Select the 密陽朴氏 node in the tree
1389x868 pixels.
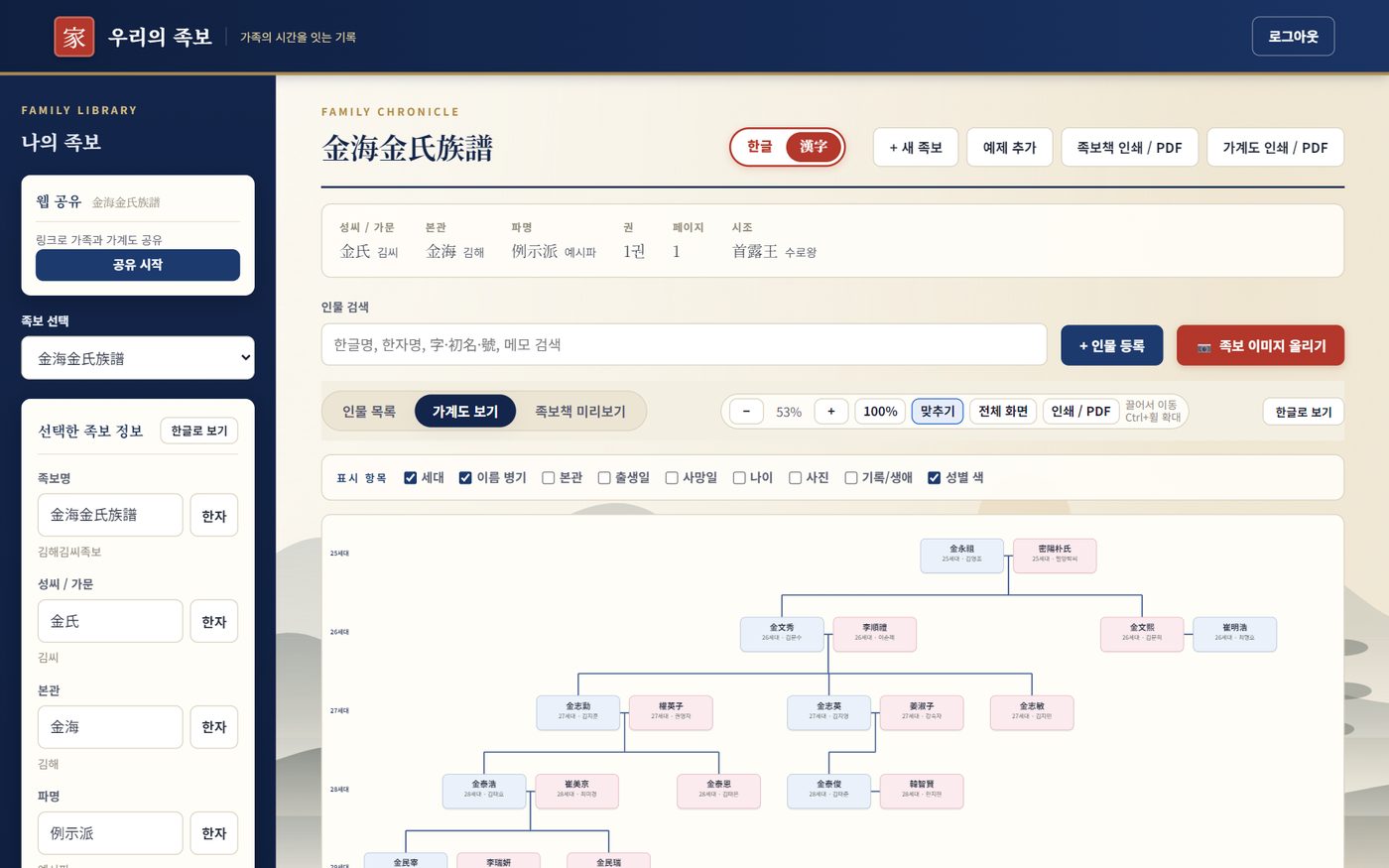(1055, 556)
